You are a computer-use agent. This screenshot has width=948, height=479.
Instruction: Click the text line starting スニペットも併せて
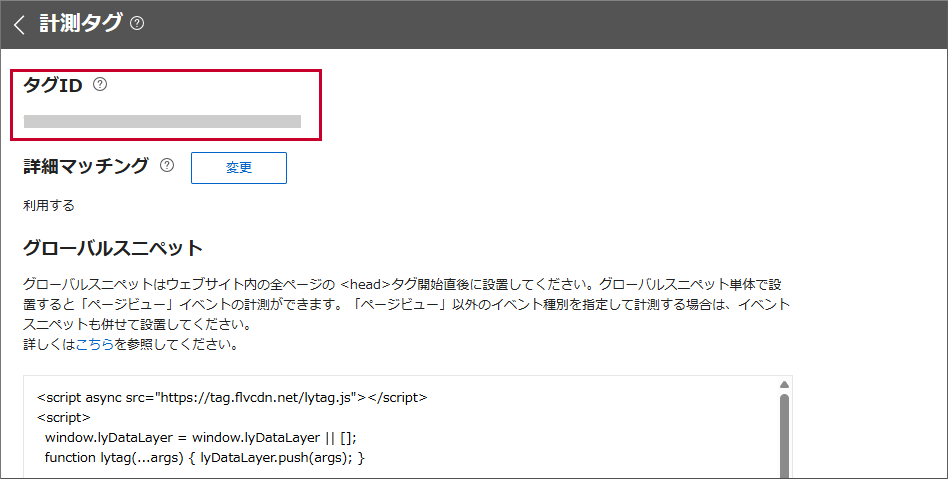(137, 325)
